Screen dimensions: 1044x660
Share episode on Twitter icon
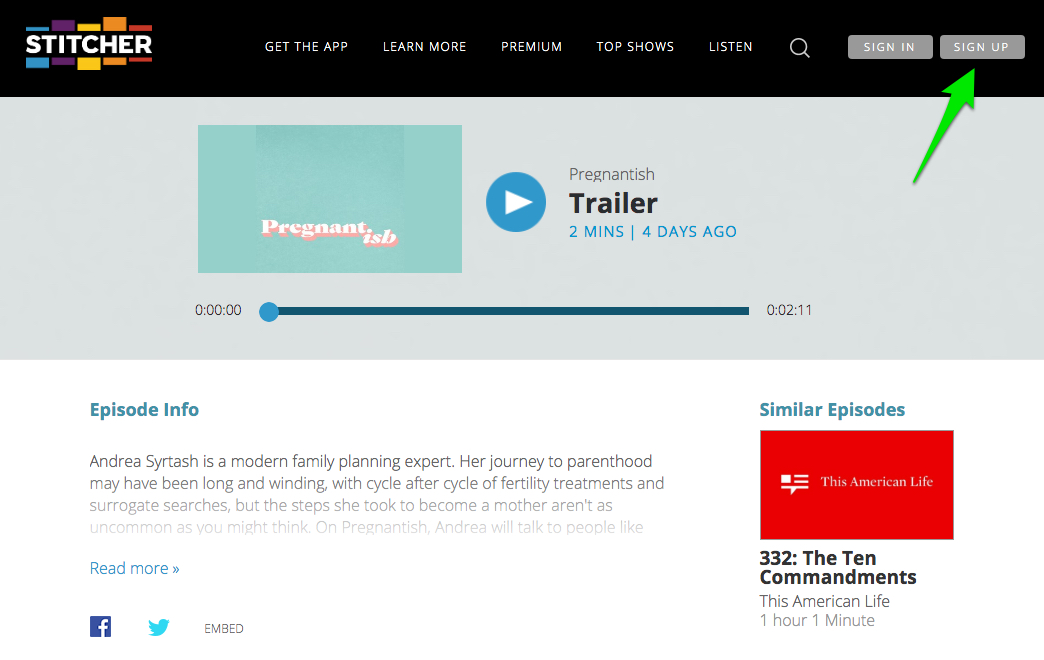158,627
